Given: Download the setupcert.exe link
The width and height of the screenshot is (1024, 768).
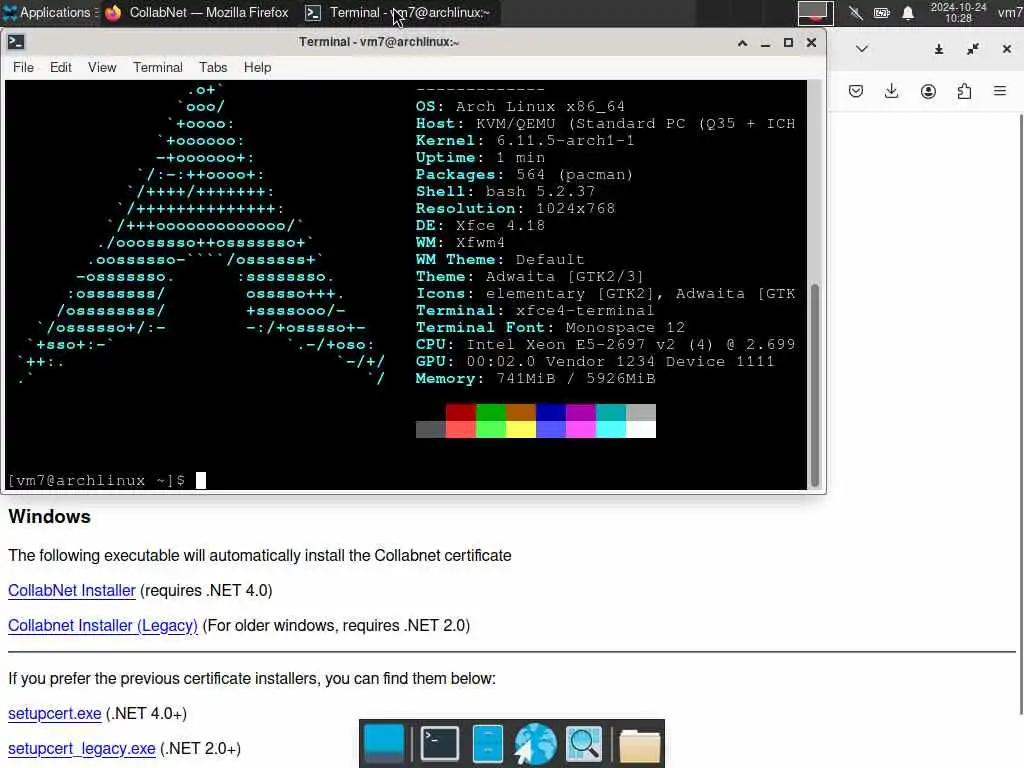Looking at the screenshot, I should [55, 713].
